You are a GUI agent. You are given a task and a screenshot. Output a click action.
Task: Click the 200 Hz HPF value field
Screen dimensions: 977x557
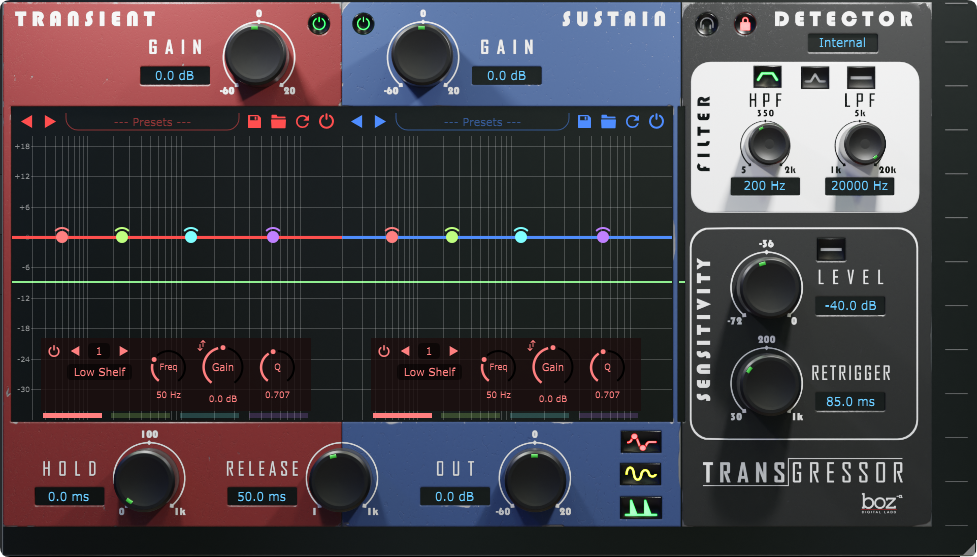tap(765, 186)
